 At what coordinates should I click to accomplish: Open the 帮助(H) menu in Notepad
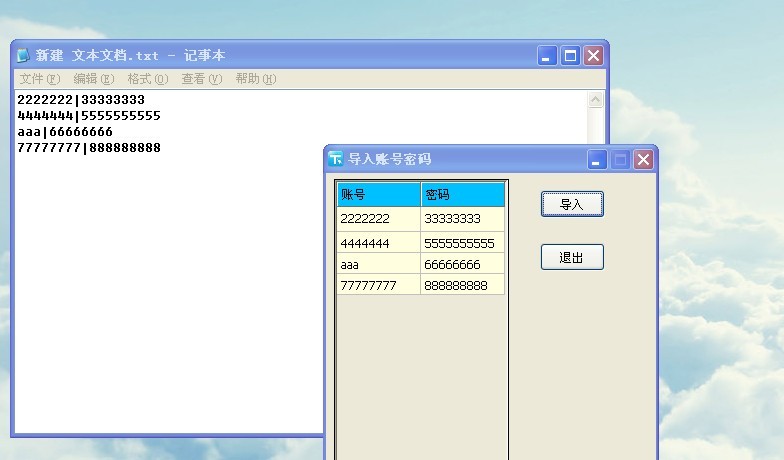tap(256, 79)
